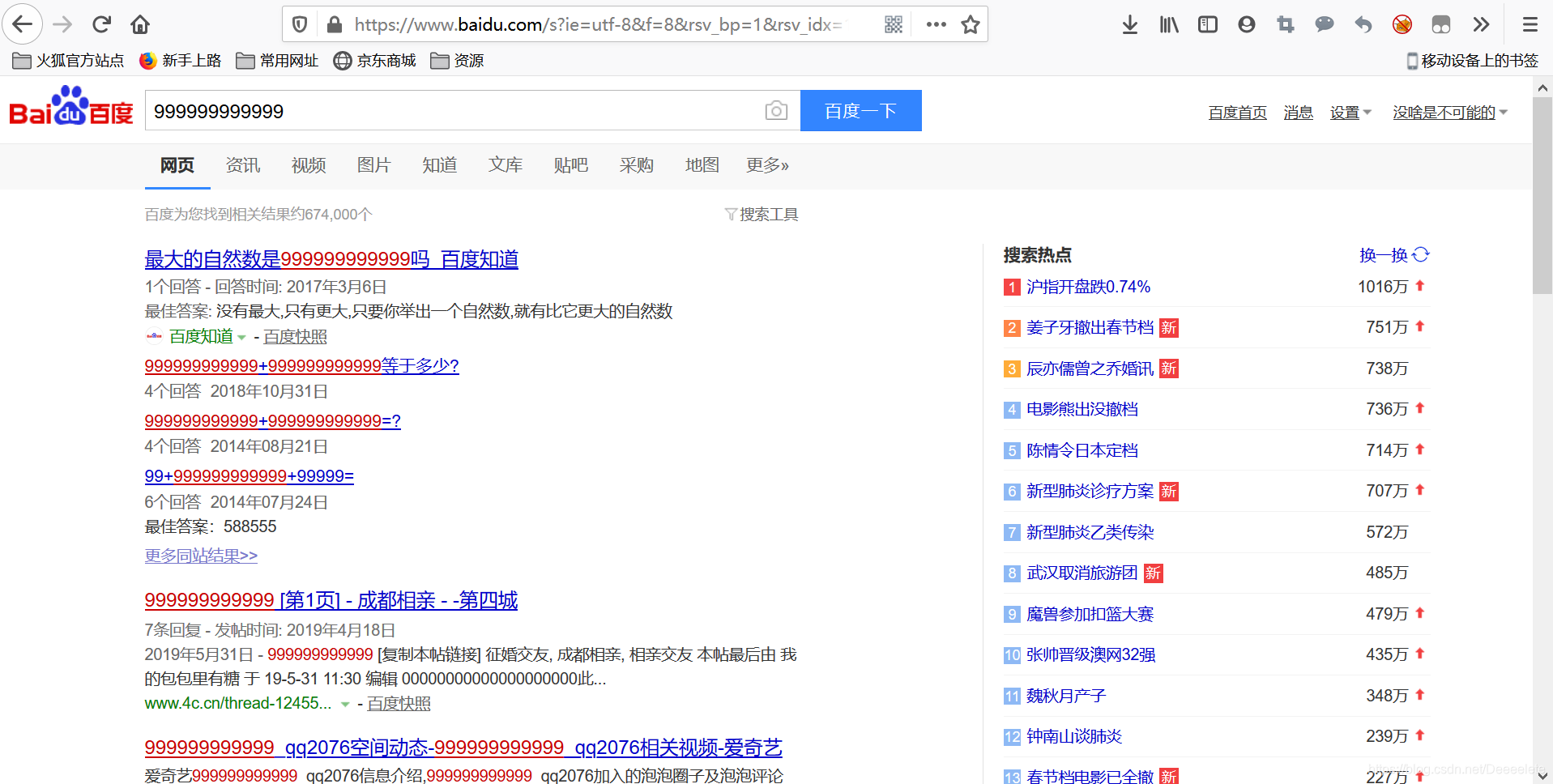
Task: Switch to the 视频 tab
Action: point(309,165)
